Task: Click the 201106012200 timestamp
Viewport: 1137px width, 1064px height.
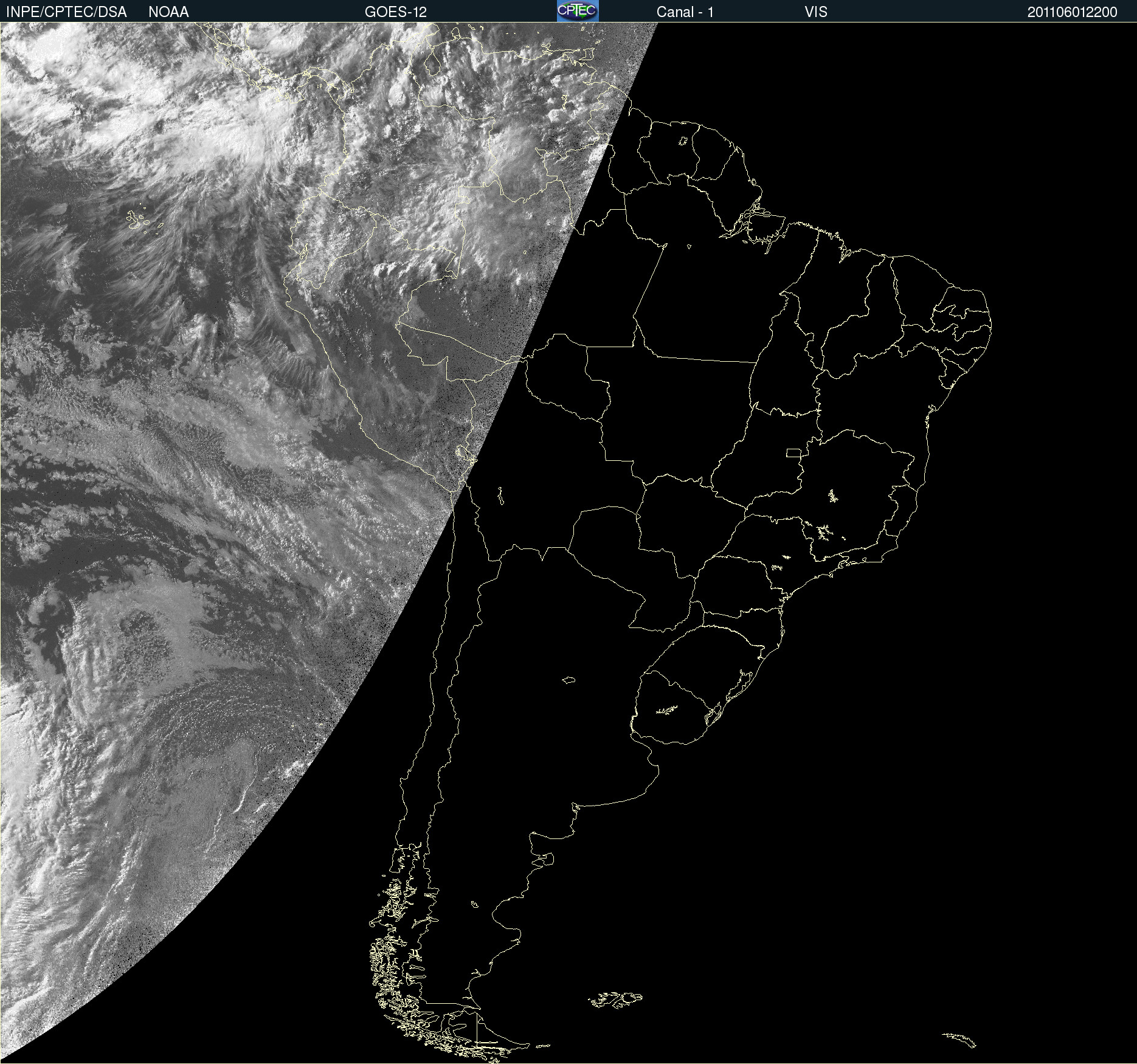Action: (1073, 12)
